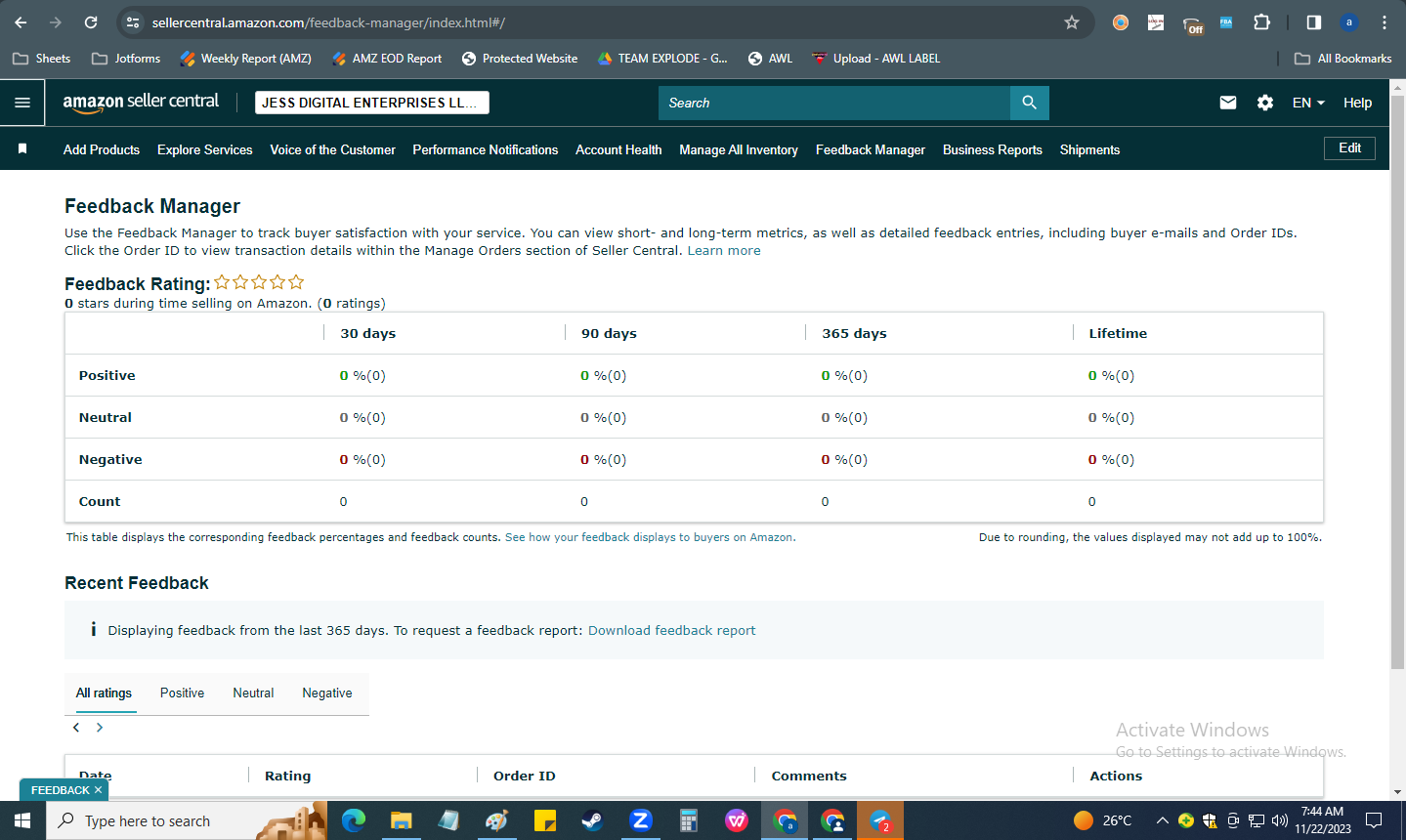Close the FEEDBACK floating tab
The height and width of the screenshot is (840, 1406).
tap(98, 790)
